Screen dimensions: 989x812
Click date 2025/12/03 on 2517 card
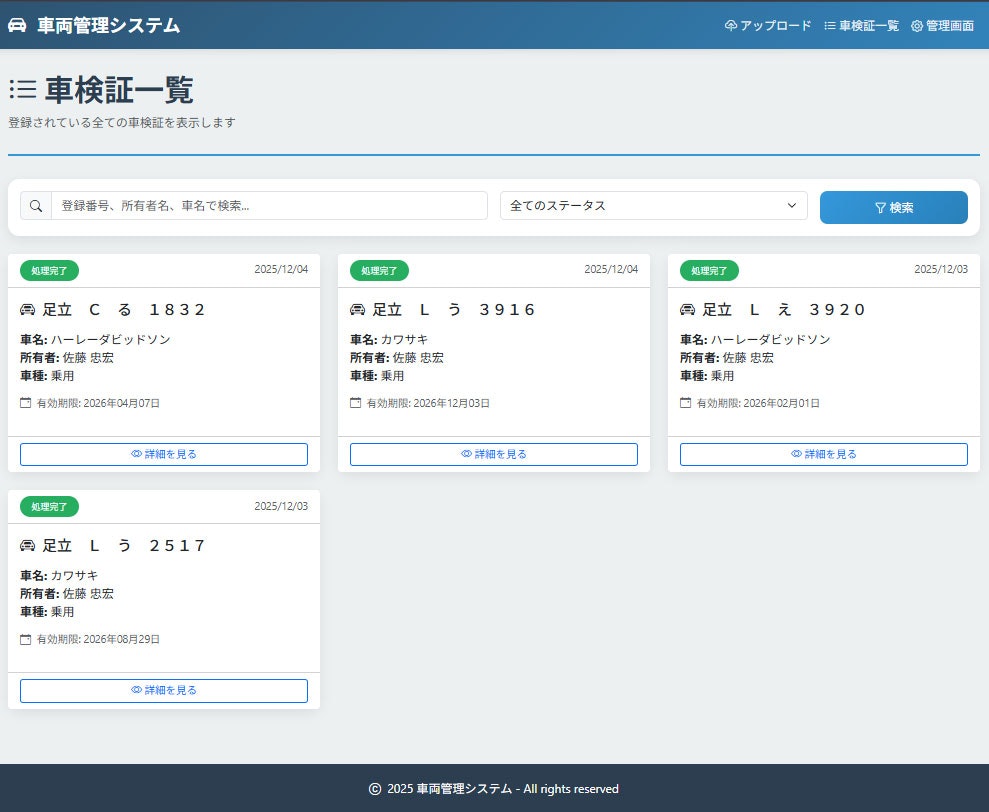coord(281,506)
